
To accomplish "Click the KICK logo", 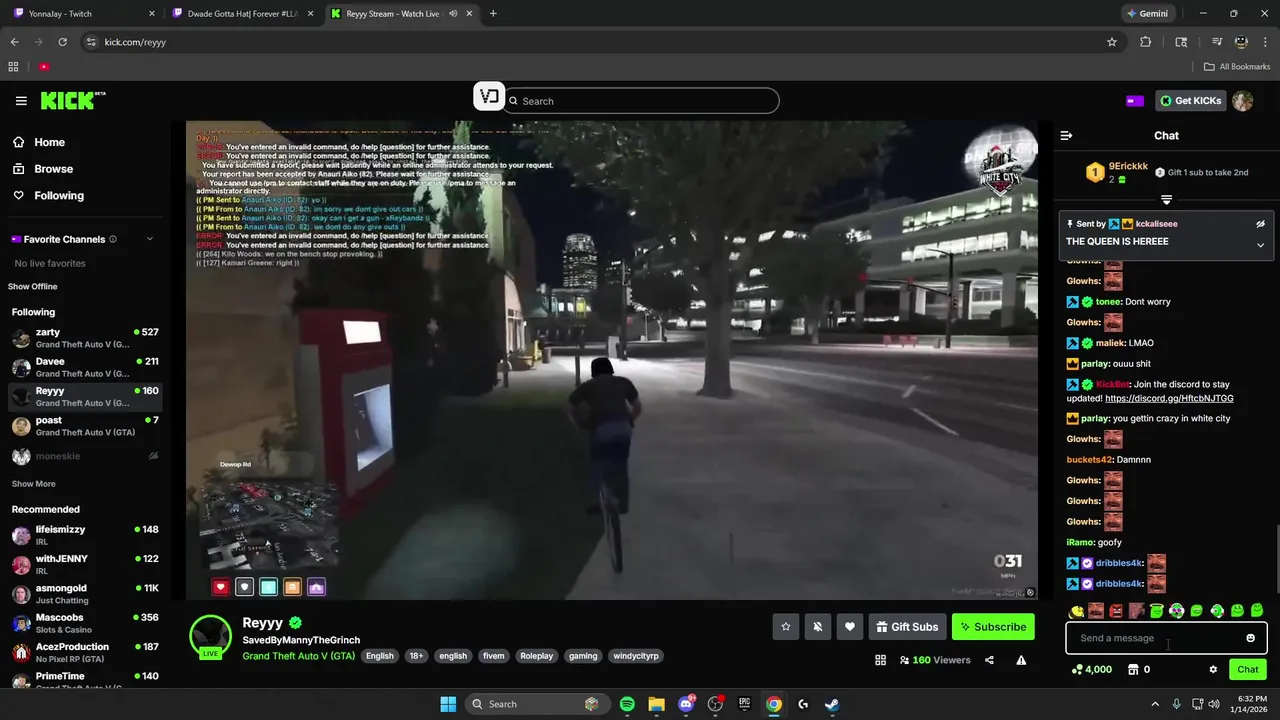I will 72,100.
